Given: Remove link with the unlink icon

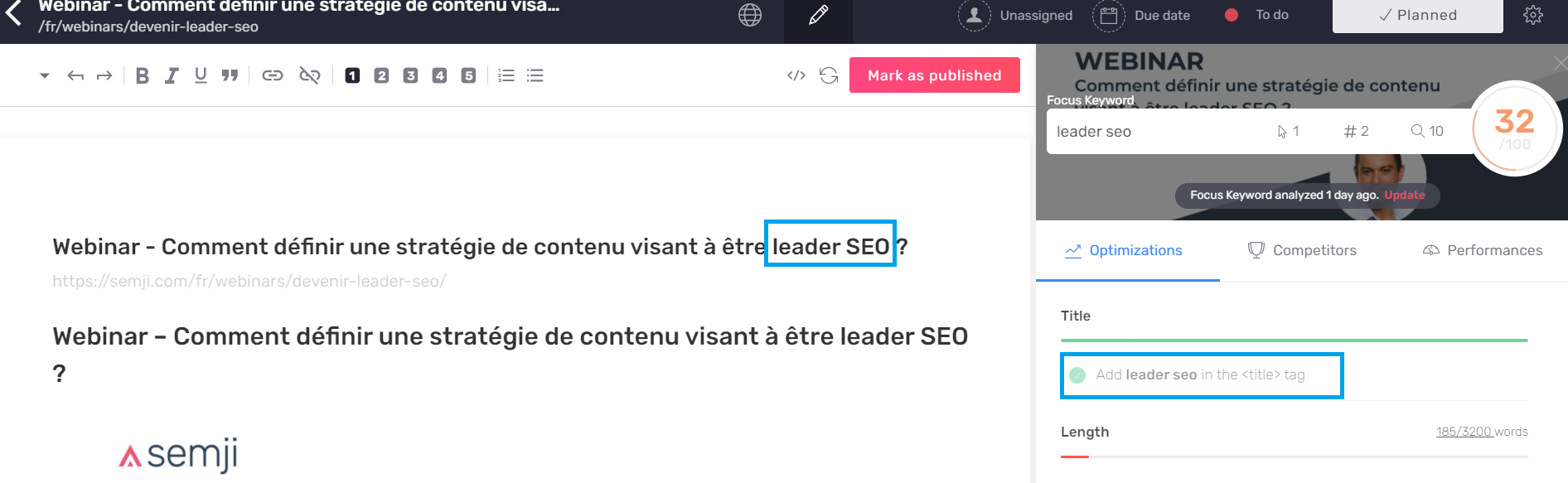Looking at the screenshot, I should (x=310, y=75).
